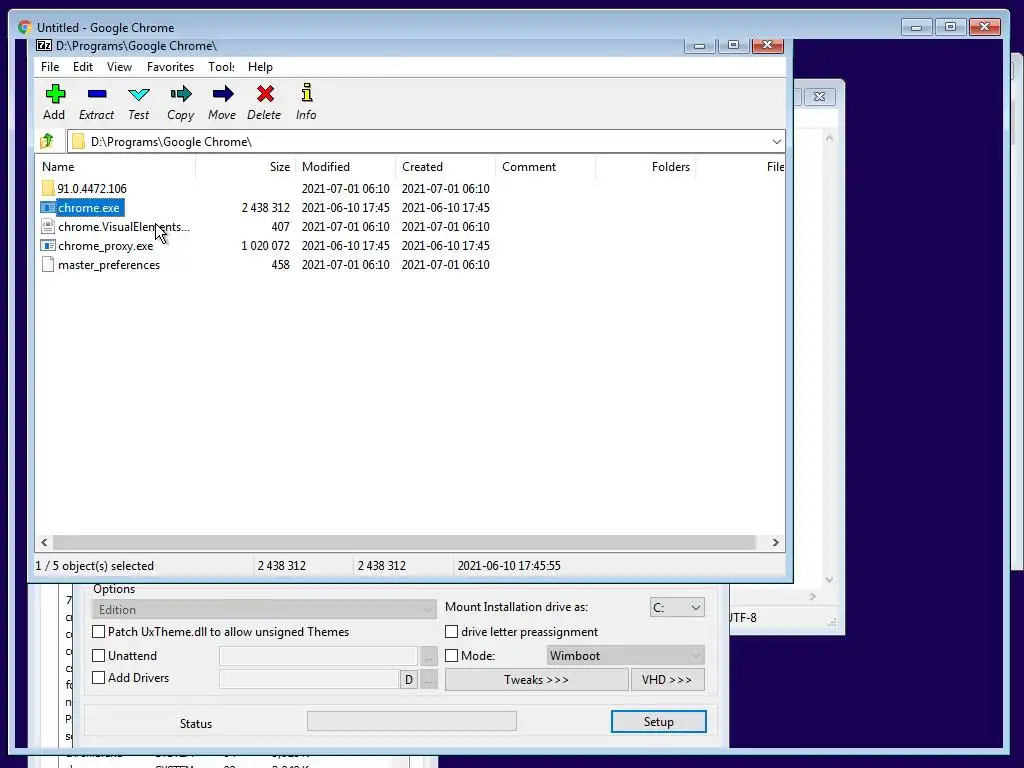Click the 407 size value
This screenshot has height=768, width=1024.
(x=281, y=227)
